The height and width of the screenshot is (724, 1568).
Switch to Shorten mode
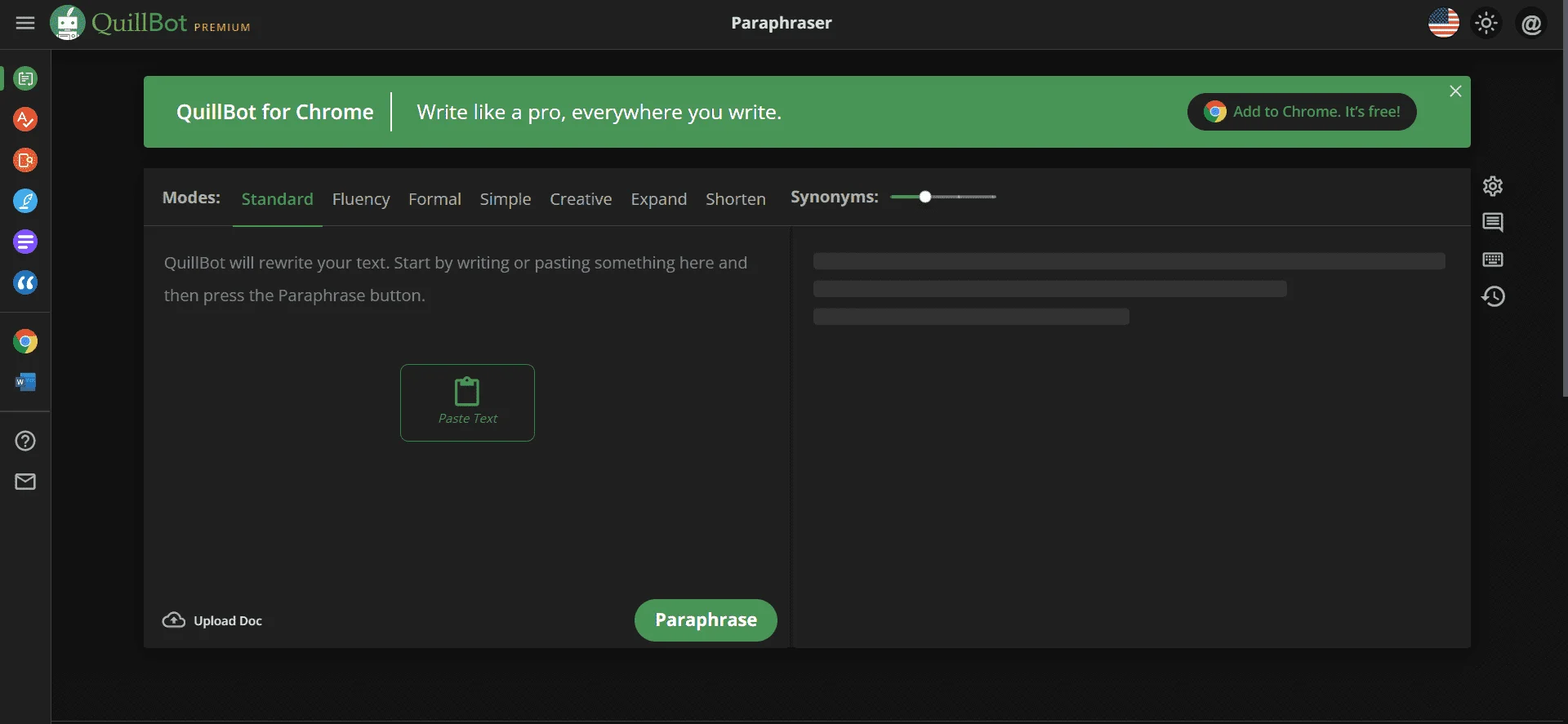[x=736, y=198]
